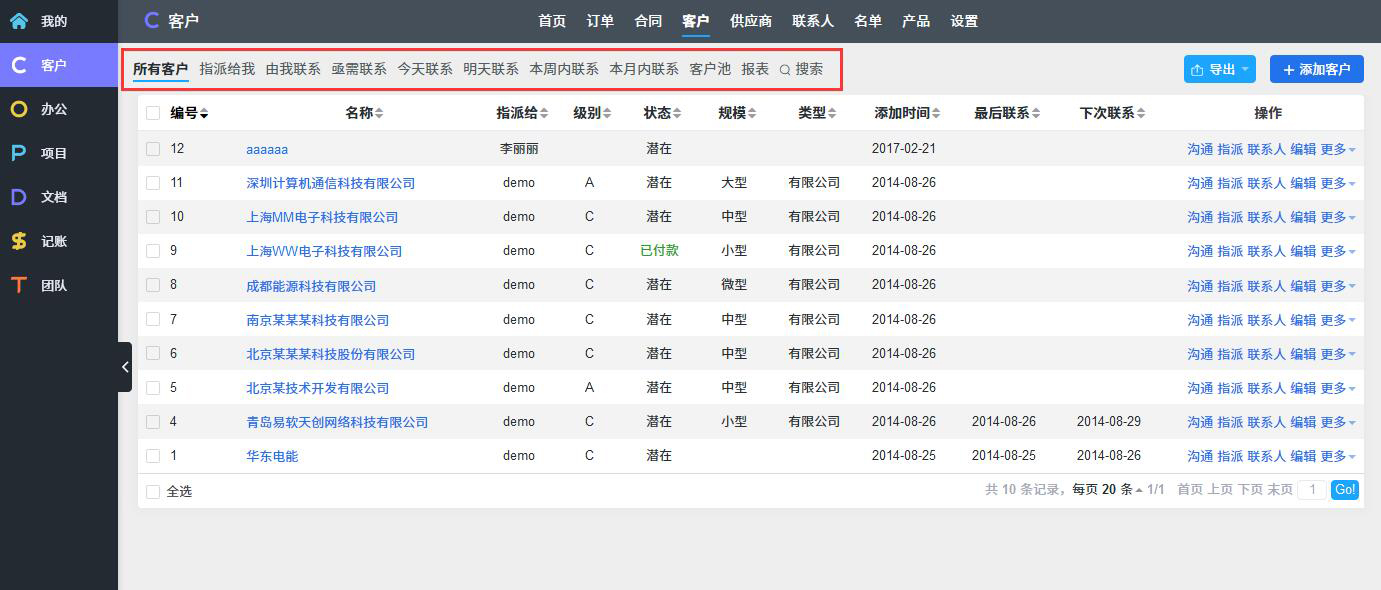Go to 订单 in top navigation
This screenshot has width=1381, height=590.
point(600,21)
